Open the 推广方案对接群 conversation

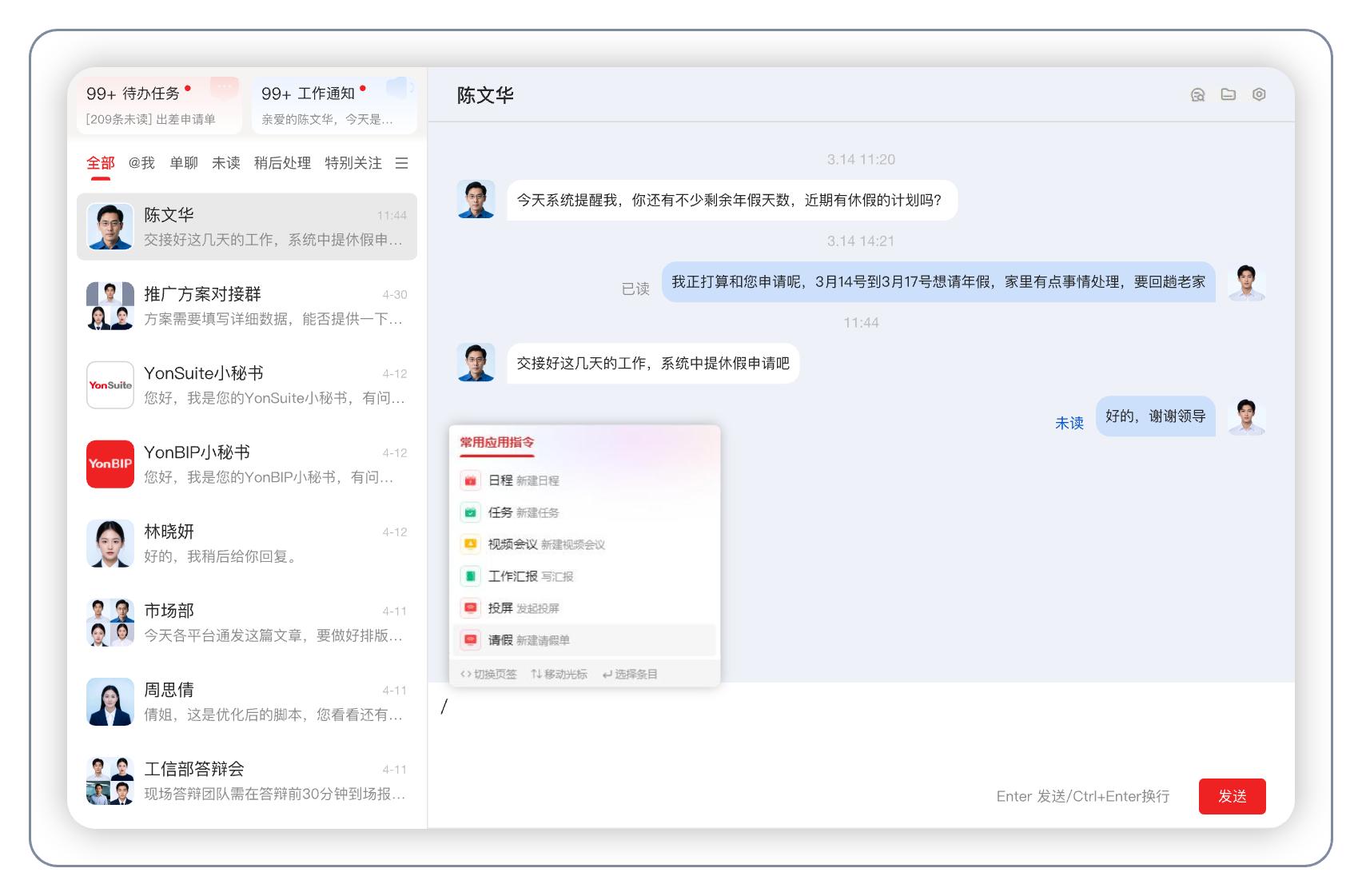pyautogui.click(x=247, y=306)
